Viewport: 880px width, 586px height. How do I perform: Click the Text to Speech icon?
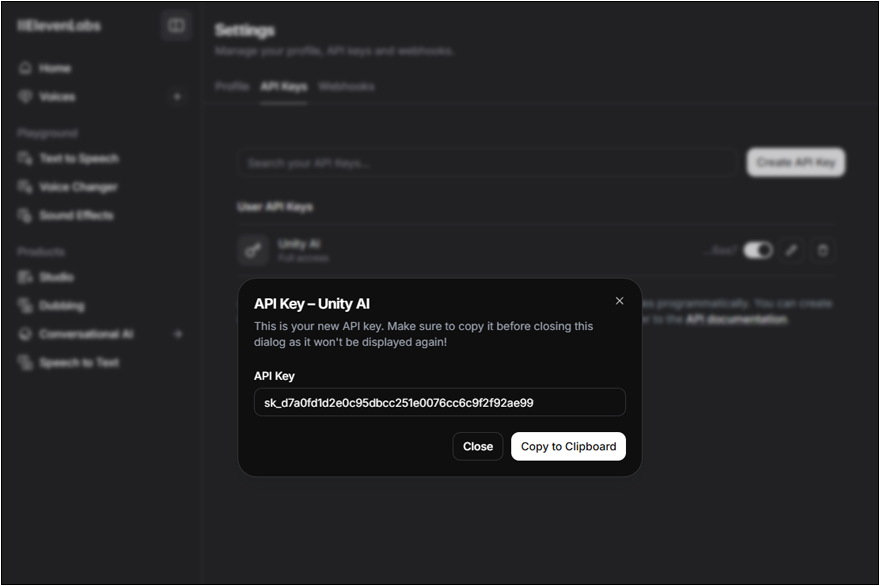(25, 158)
